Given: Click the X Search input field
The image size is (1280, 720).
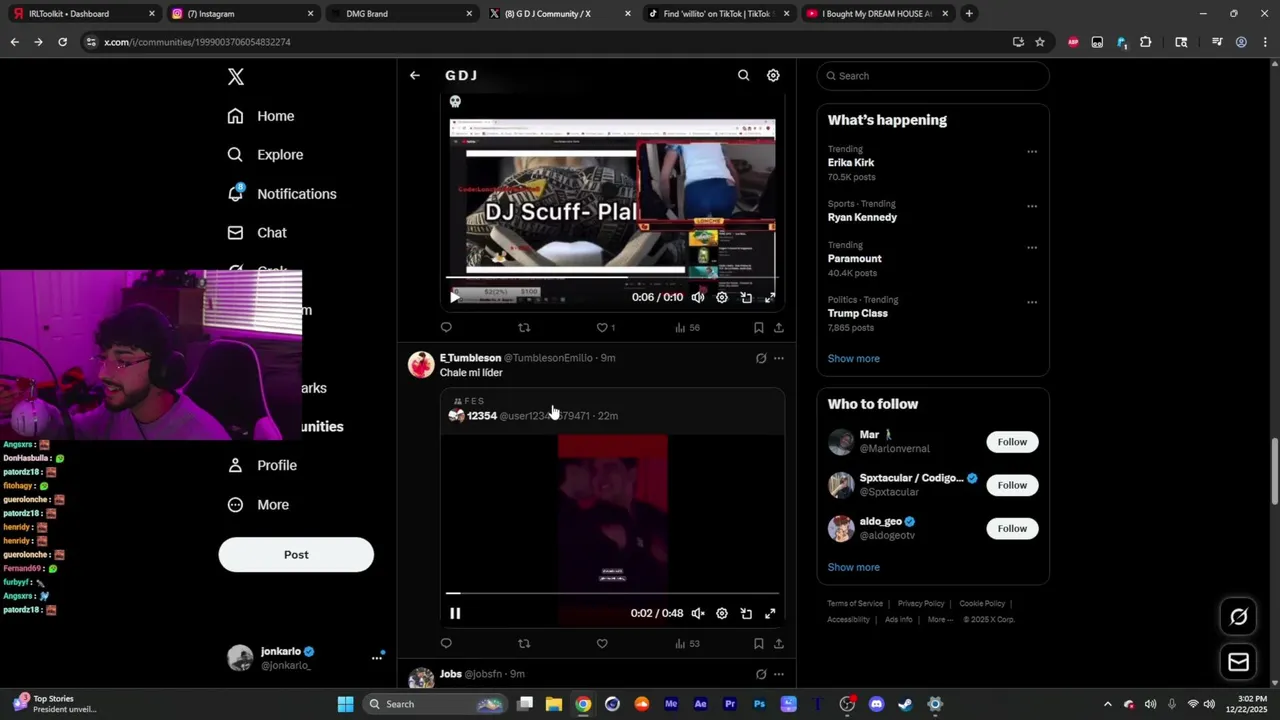Looking at the screenshot, I should [933, 76].
